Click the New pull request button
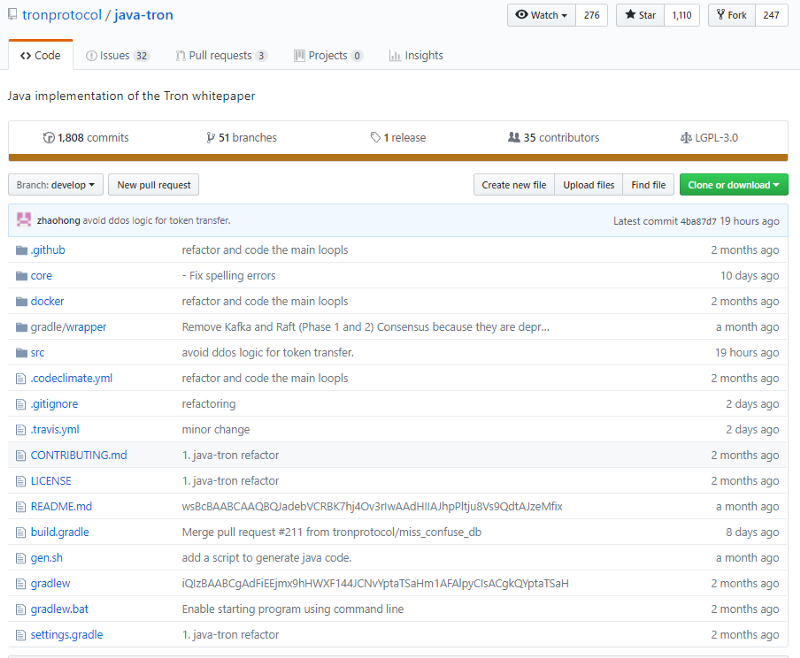 point(154,185)
